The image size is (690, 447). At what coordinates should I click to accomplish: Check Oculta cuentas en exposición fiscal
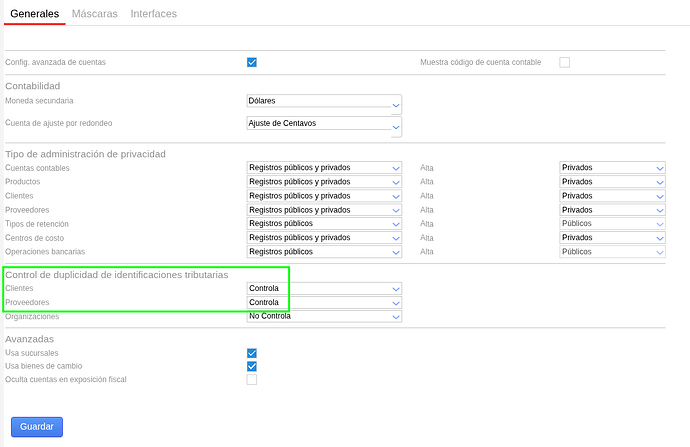[x=252, y=380]
